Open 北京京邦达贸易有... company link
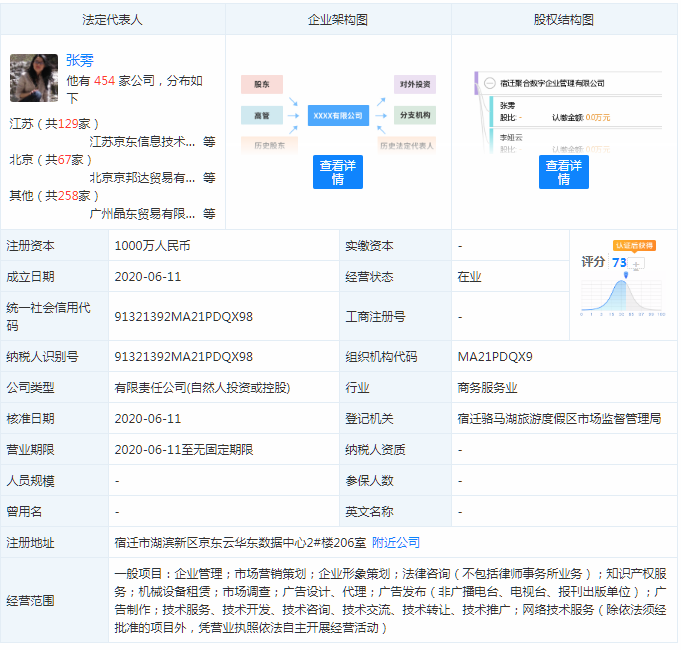Image resolution: width=681 pixels, height=650 pixels. pyautogui.click(x=142, y=178)
